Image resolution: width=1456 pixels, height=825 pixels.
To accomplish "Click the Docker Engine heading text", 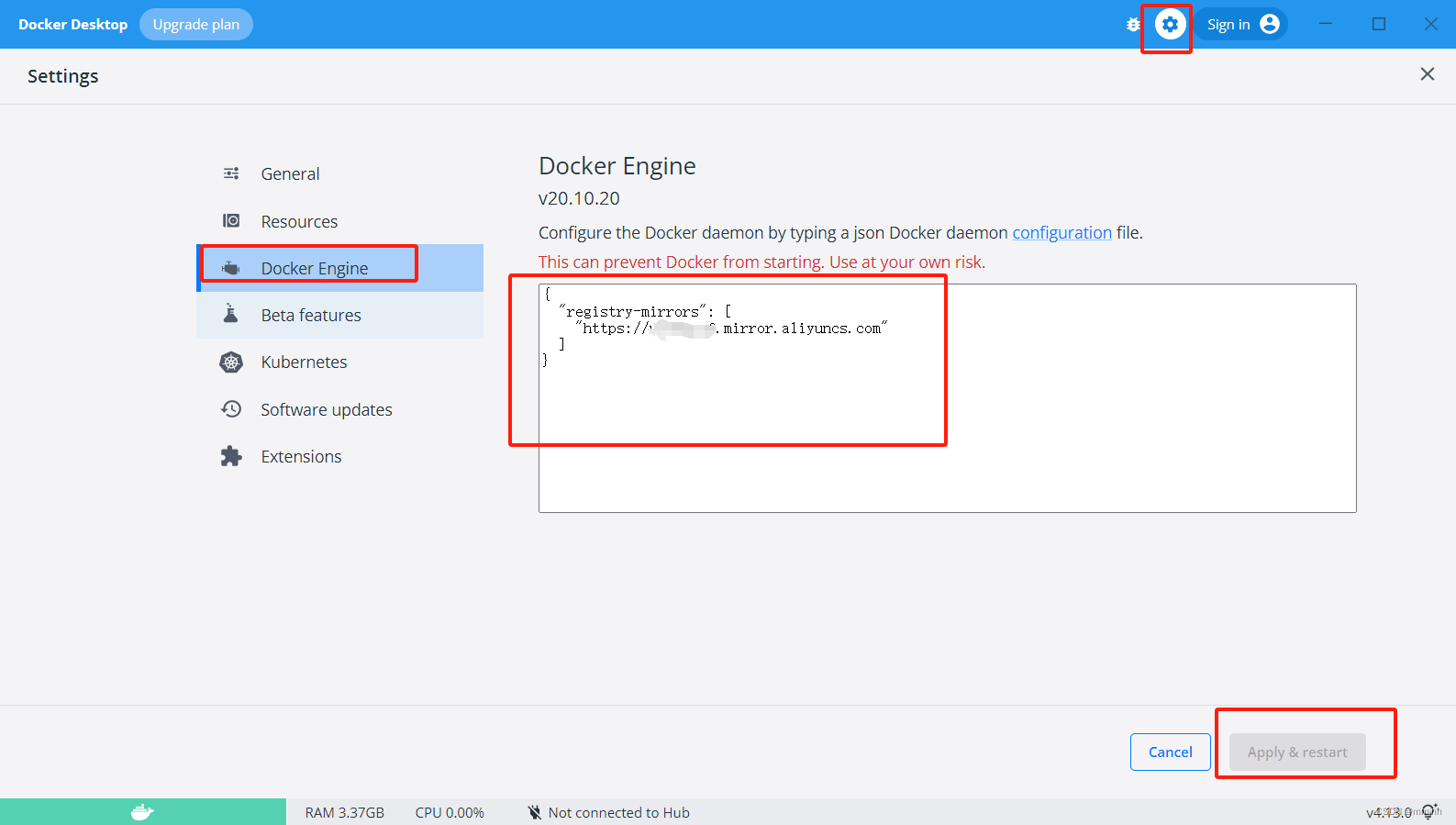I will 617,165.
